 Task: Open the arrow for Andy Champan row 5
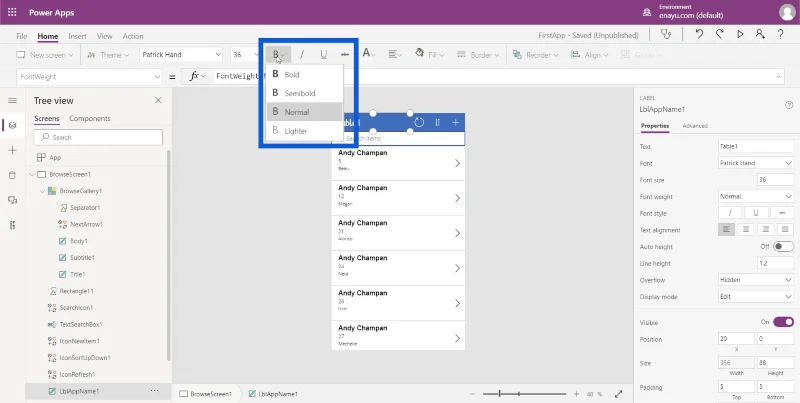pyautogui.click(x=457, y=163)
